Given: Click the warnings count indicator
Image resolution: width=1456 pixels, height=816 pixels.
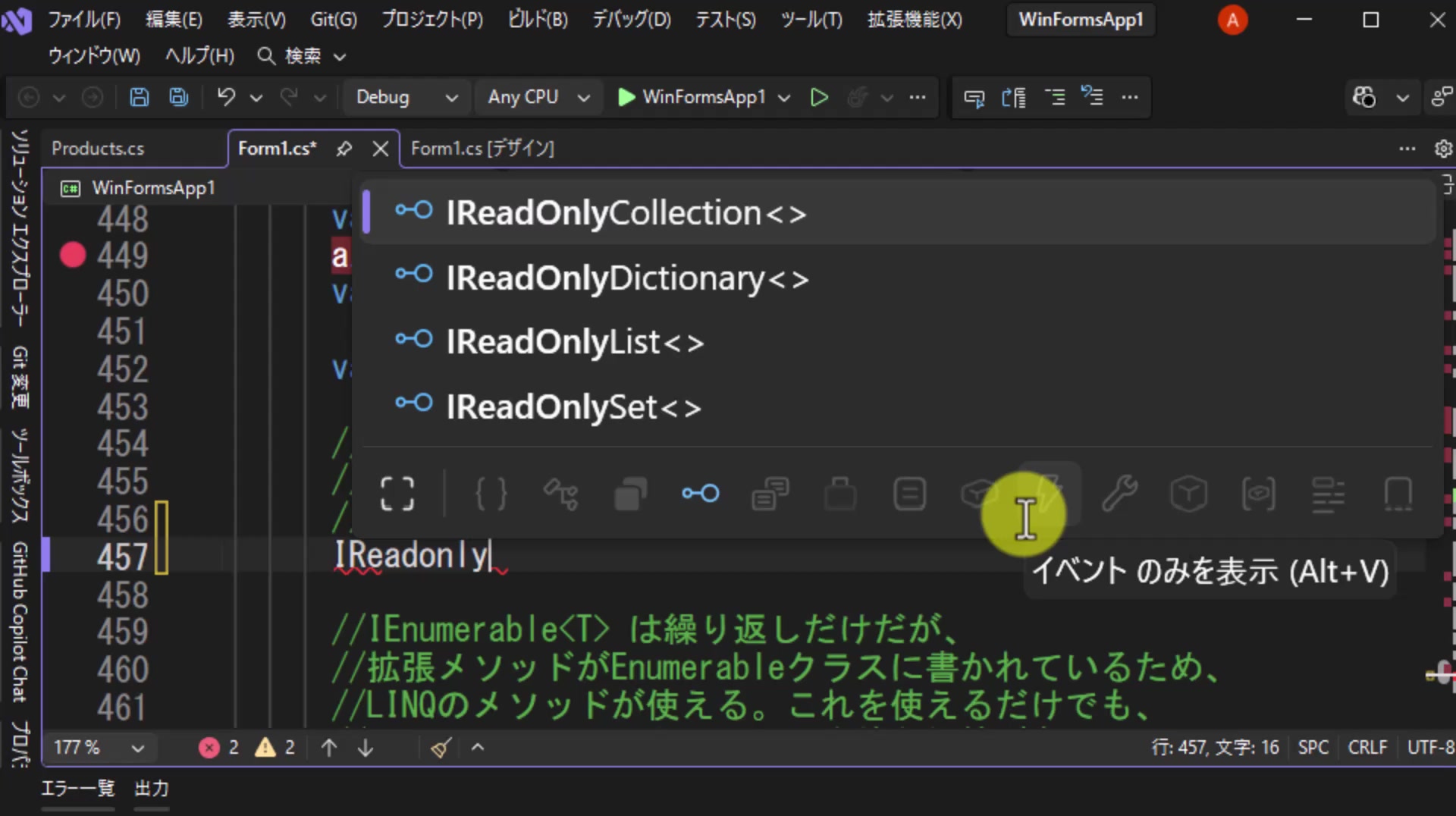Looking at the screenshot, I should coord(275,748).
